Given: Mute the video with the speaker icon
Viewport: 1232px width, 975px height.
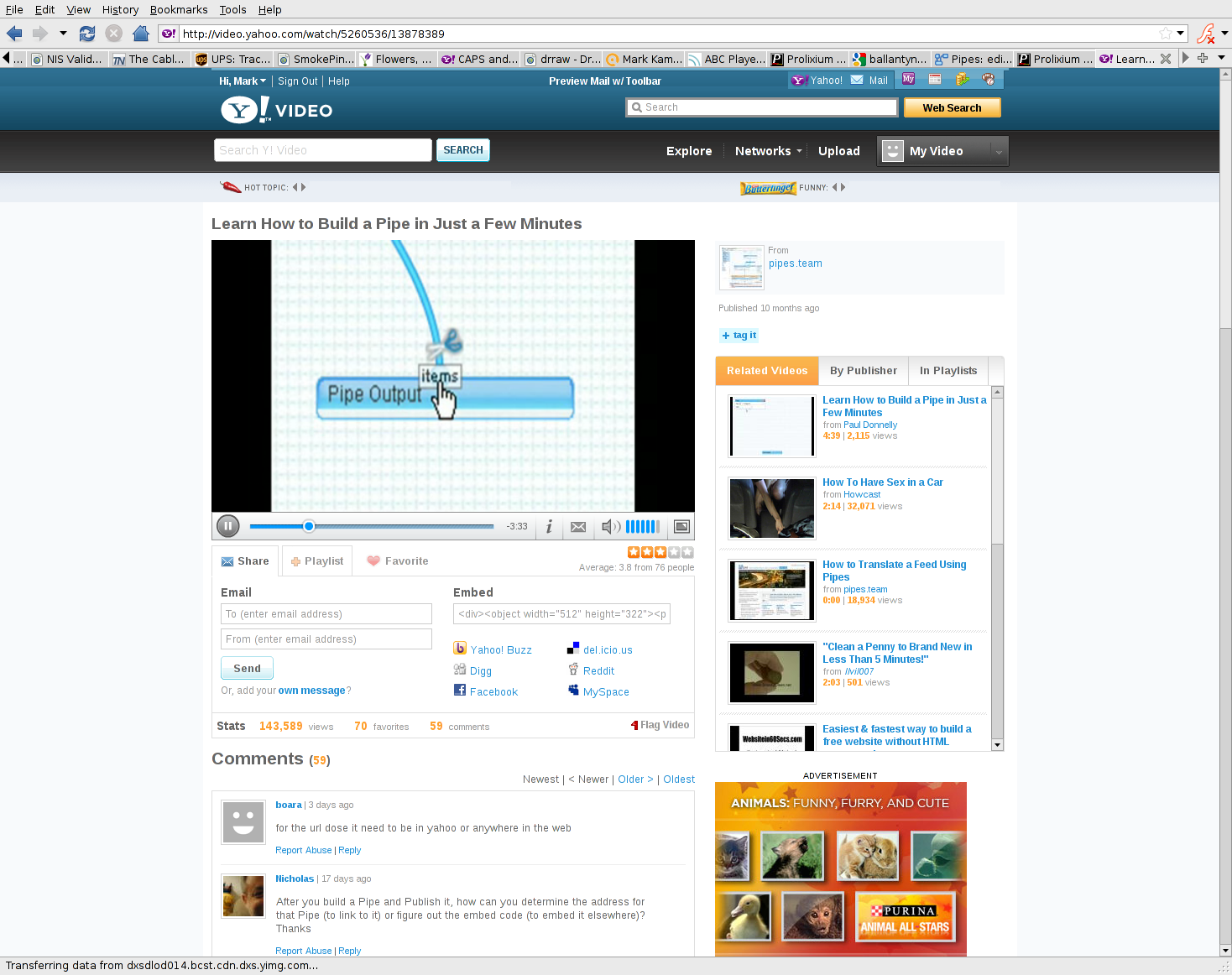Looking at the screenshot, I should 611,527.
